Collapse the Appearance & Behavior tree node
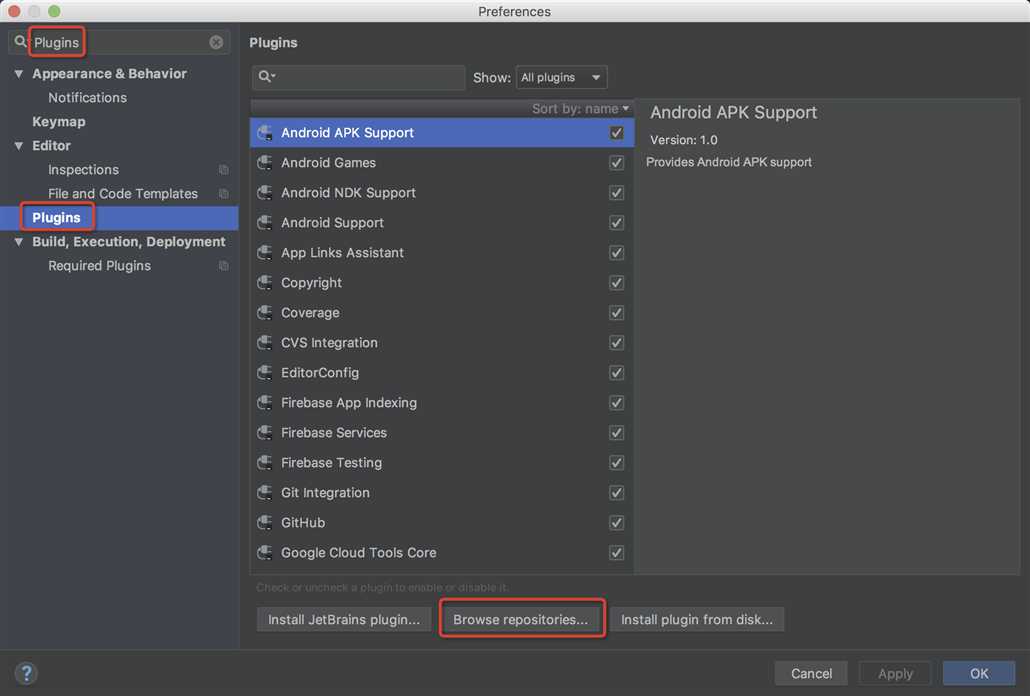The height and width of the screenshot is (696, 1030). [x=18, y=74]
